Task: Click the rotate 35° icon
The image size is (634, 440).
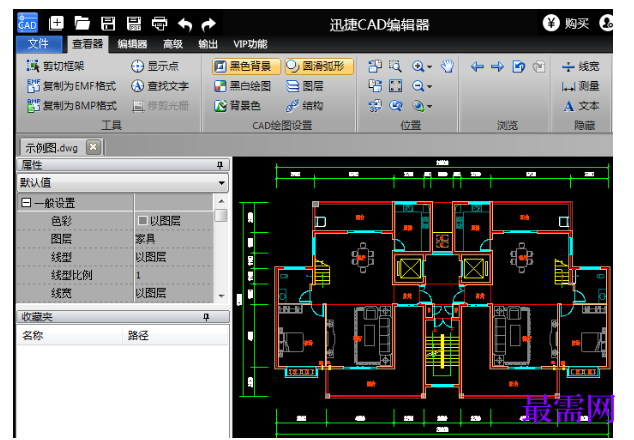Action: pos(375,106)
